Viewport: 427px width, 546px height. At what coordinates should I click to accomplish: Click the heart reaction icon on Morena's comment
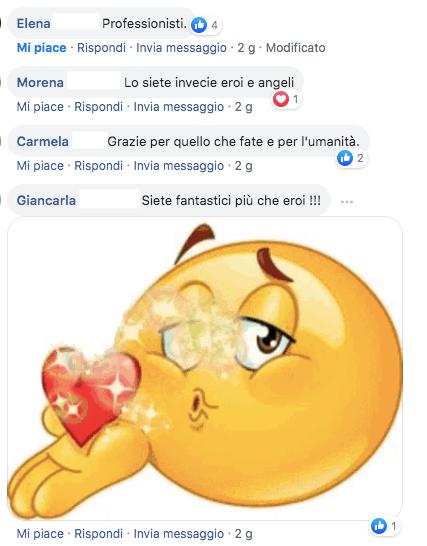coord(280,100)
